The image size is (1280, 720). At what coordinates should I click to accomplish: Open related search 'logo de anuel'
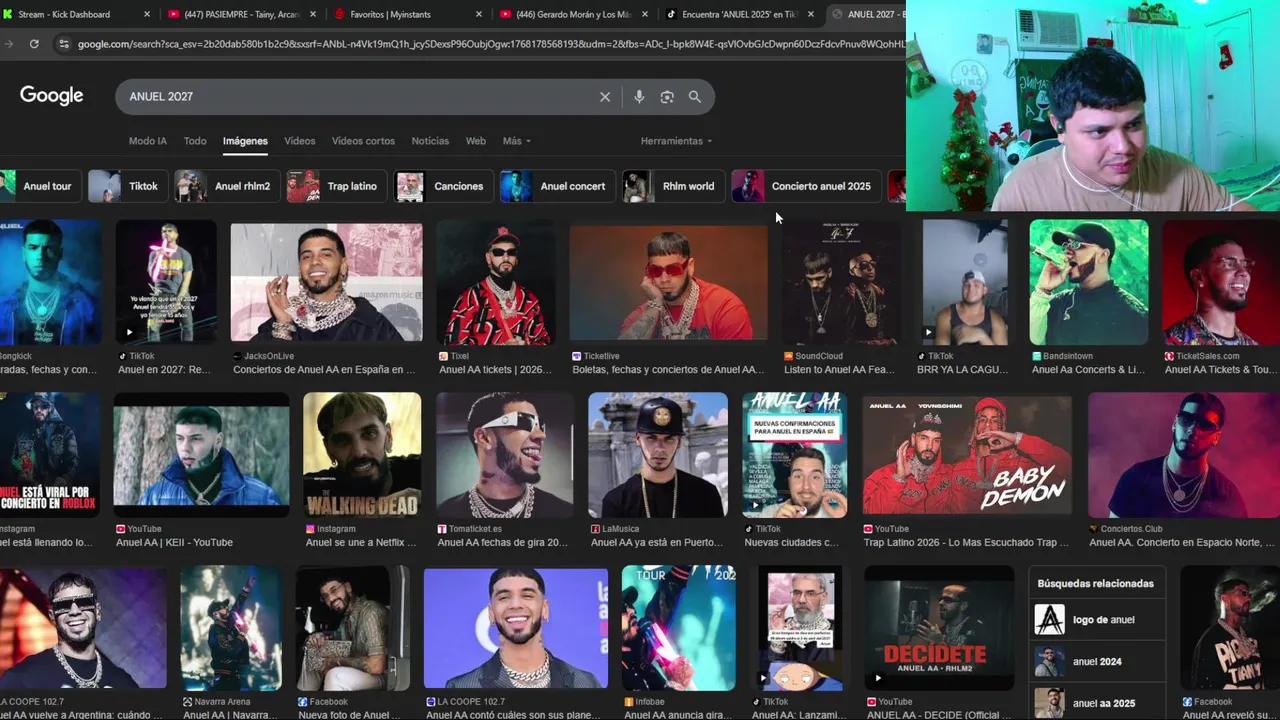(1097, 620)
